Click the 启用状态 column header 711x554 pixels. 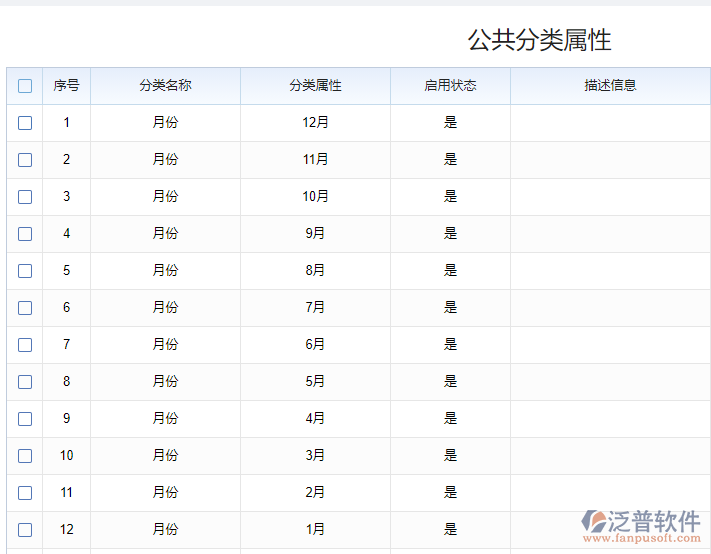[x=450, y=86]
